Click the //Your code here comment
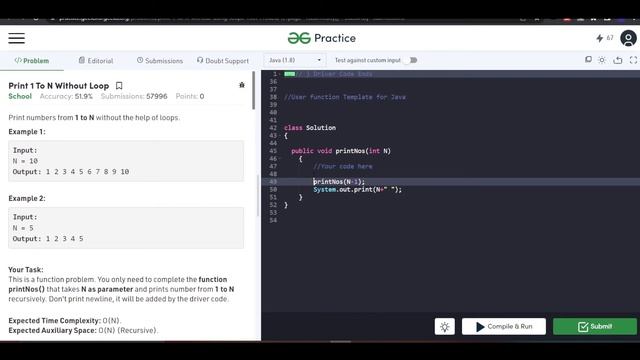 pyautogui.click(x=343, y=167)
